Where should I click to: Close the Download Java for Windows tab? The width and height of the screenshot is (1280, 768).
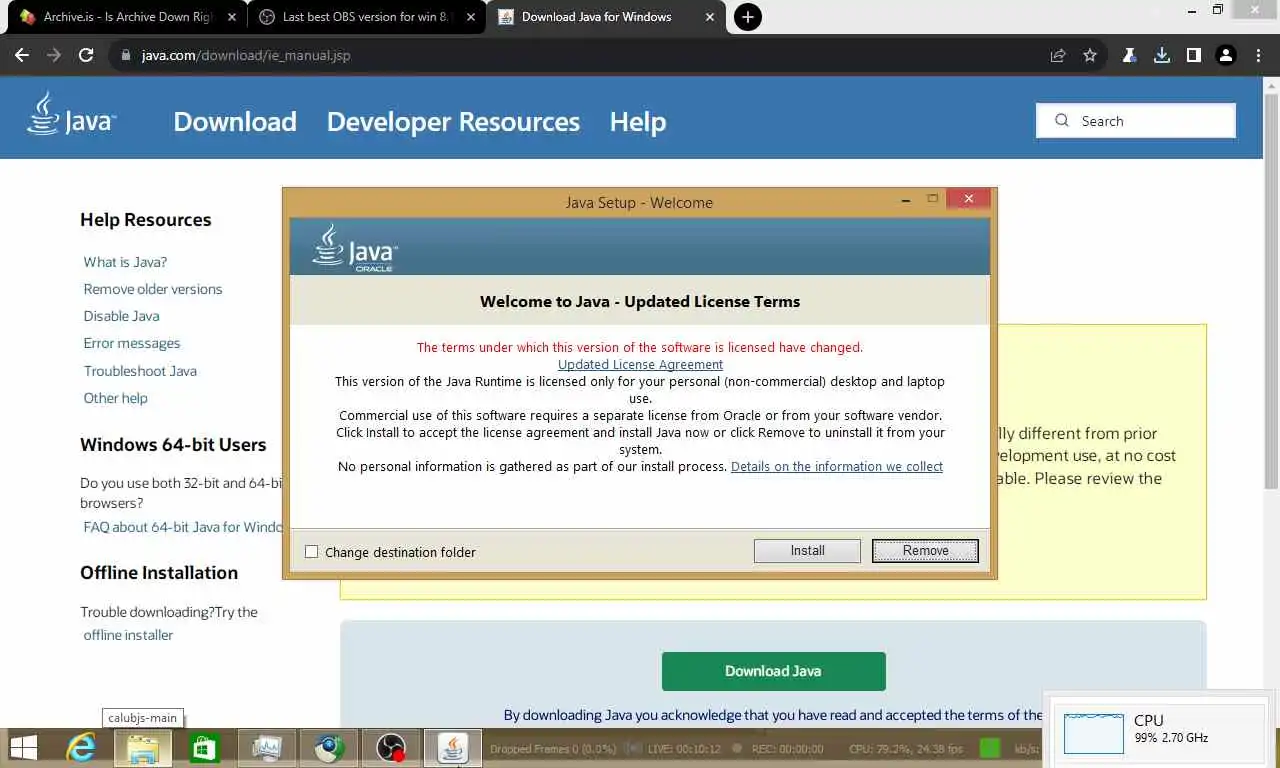tap(709, 17)
